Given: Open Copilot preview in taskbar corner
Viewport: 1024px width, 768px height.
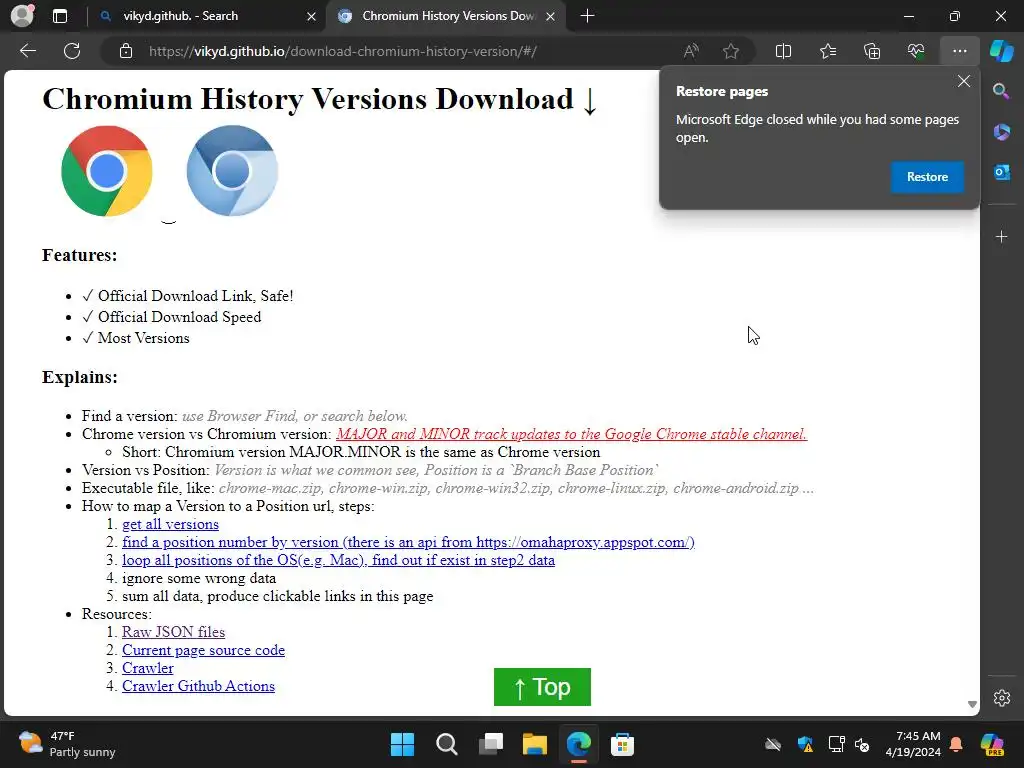Looking at the screenshot, I should (992, 744).
